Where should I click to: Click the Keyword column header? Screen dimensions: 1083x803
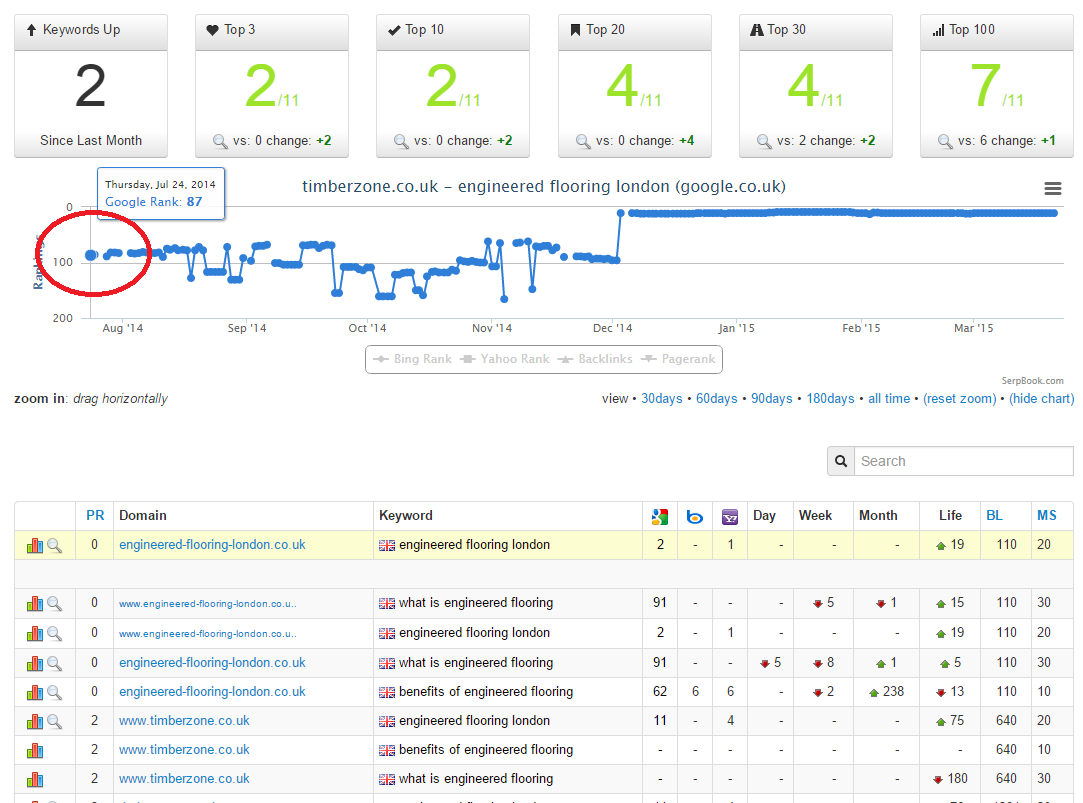pos(406,516)
